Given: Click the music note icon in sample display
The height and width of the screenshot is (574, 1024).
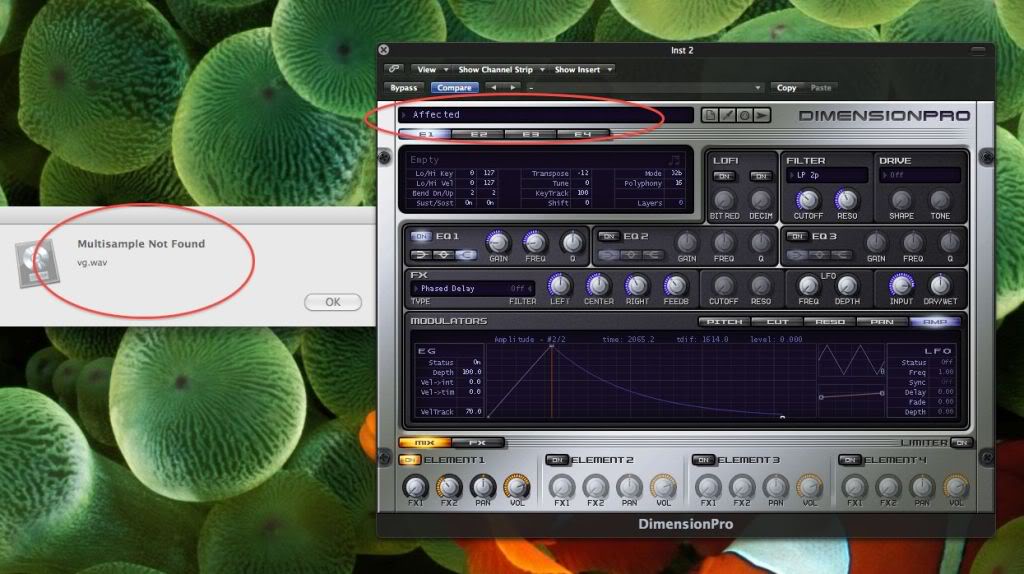Looking at the screenshot, I should click(x=675, y=159).
